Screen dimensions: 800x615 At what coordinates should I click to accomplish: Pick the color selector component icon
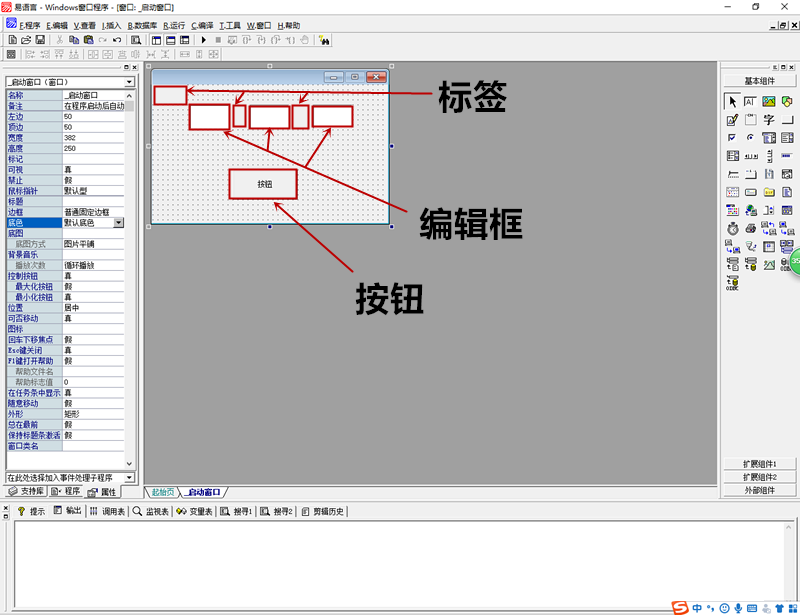(x=732, y=210)
